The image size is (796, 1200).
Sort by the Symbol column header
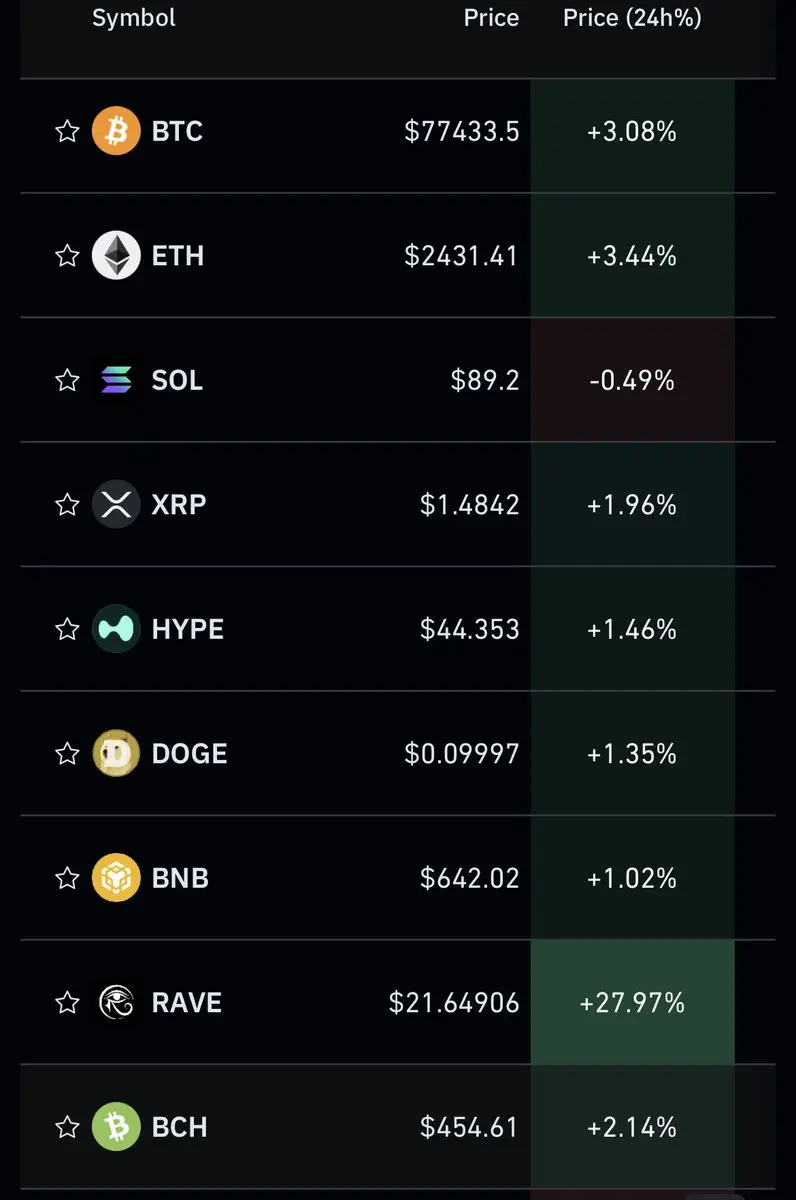[x=133, y=18]
